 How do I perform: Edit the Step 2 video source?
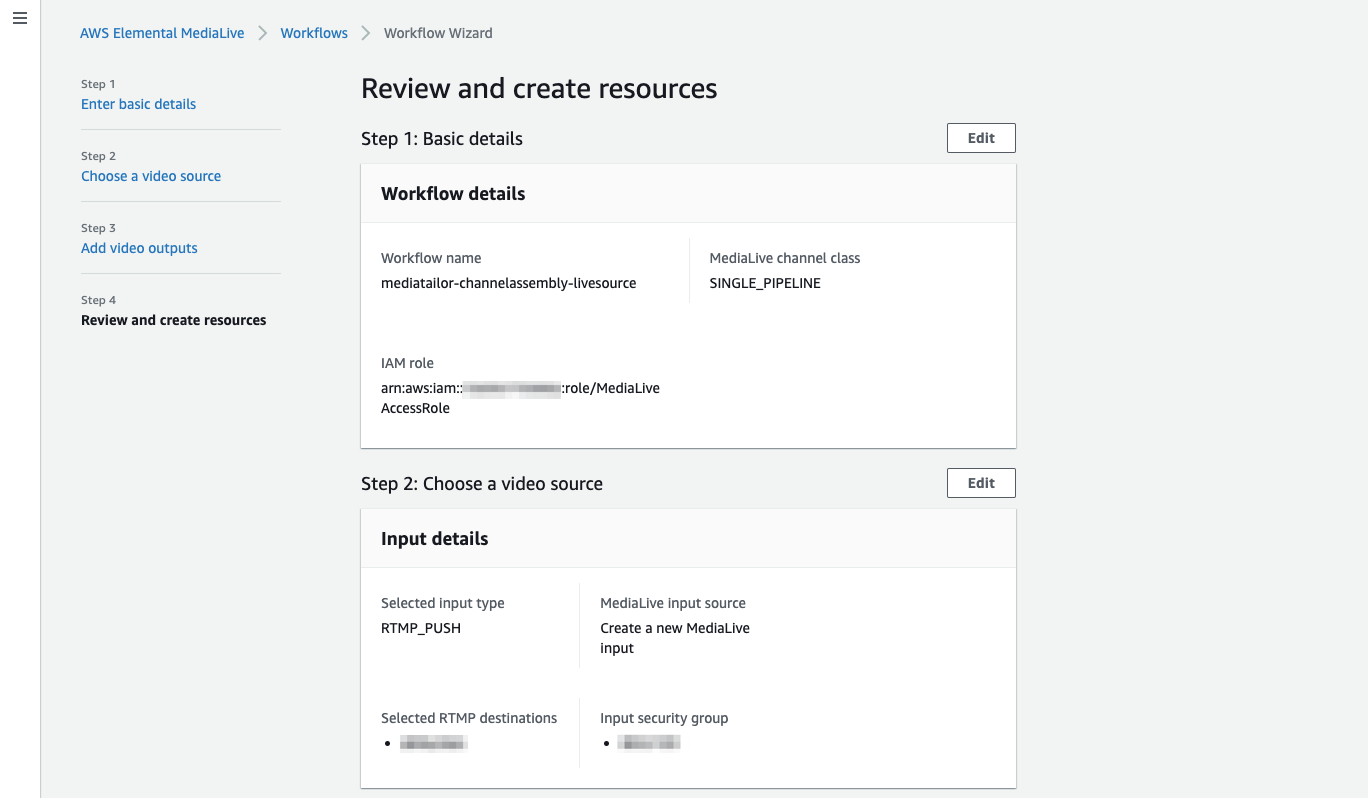pos(981,483)
